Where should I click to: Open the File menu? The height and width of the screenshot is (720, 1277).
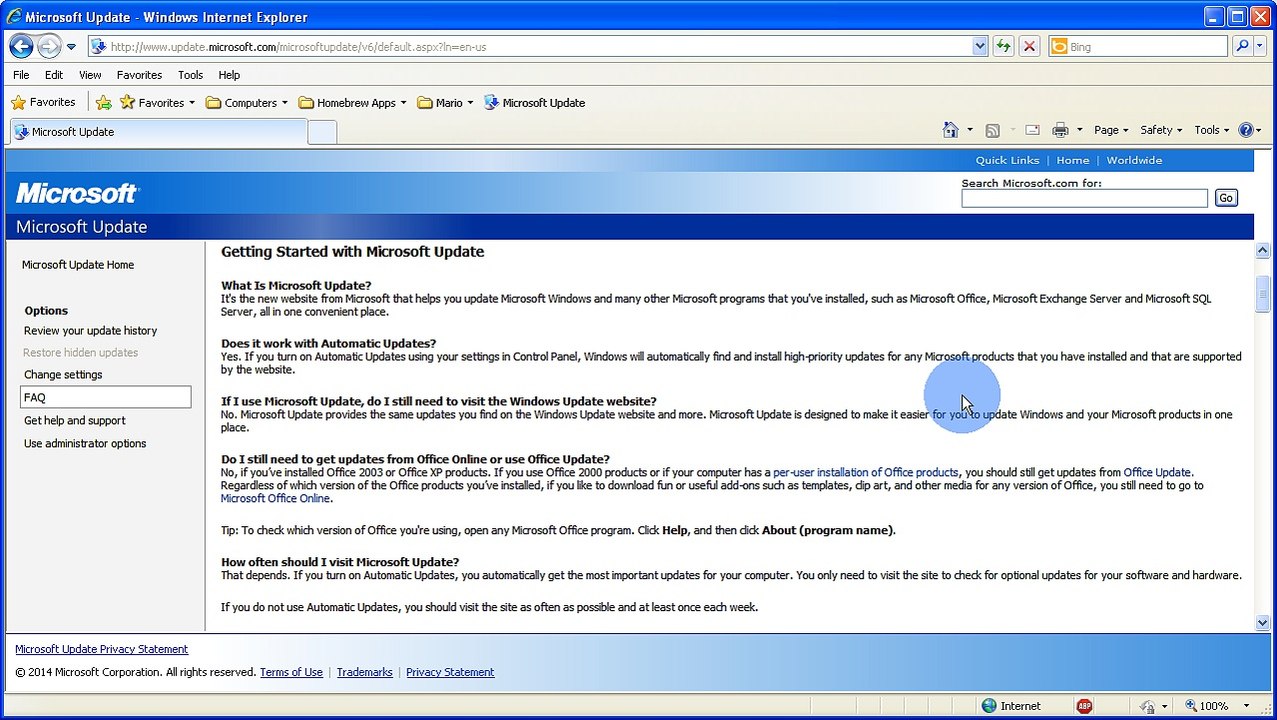tap(21, 75)
